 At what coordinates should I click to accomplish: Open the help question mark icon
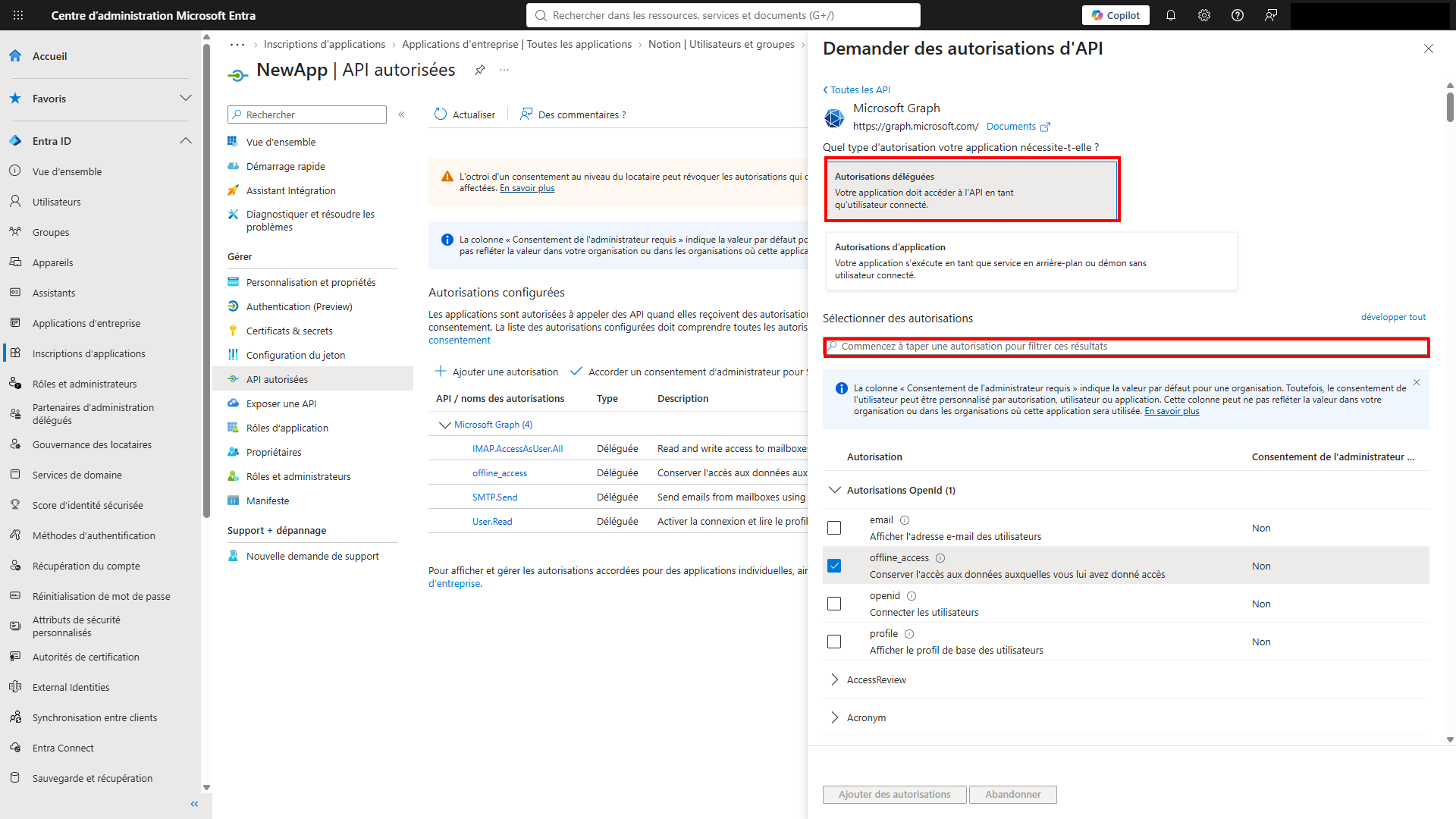click(1238, 15)
